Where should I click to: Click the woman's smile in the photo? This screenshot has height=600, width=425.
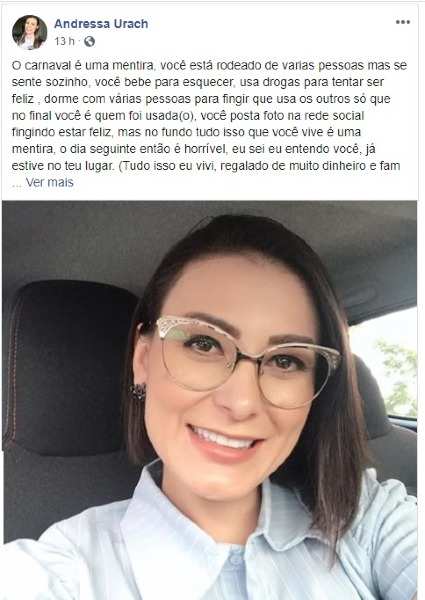224,440
